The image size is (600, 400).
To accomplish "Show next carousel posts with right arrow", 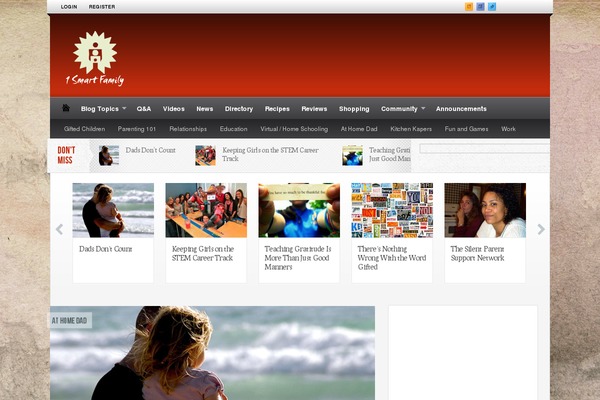I will [x=541, y=229].
